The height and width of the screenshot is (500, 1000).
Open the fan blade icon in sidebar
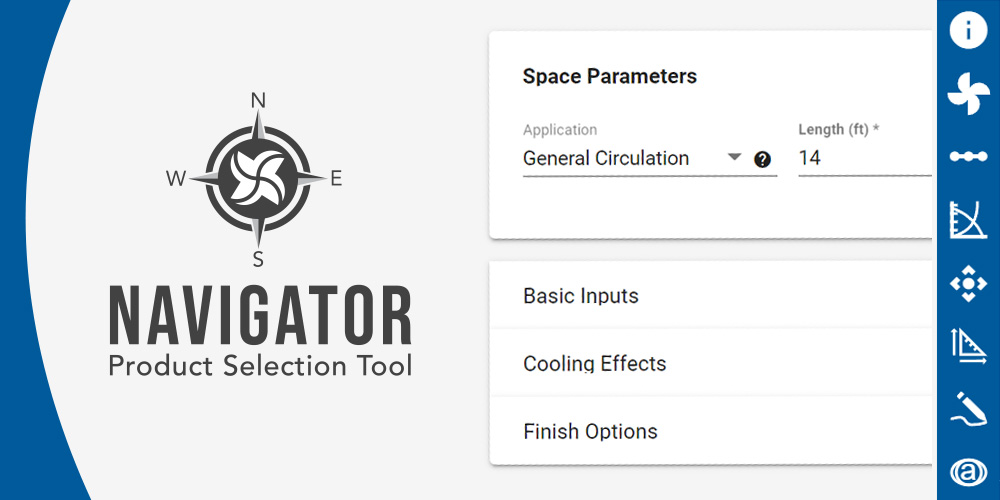967,93
